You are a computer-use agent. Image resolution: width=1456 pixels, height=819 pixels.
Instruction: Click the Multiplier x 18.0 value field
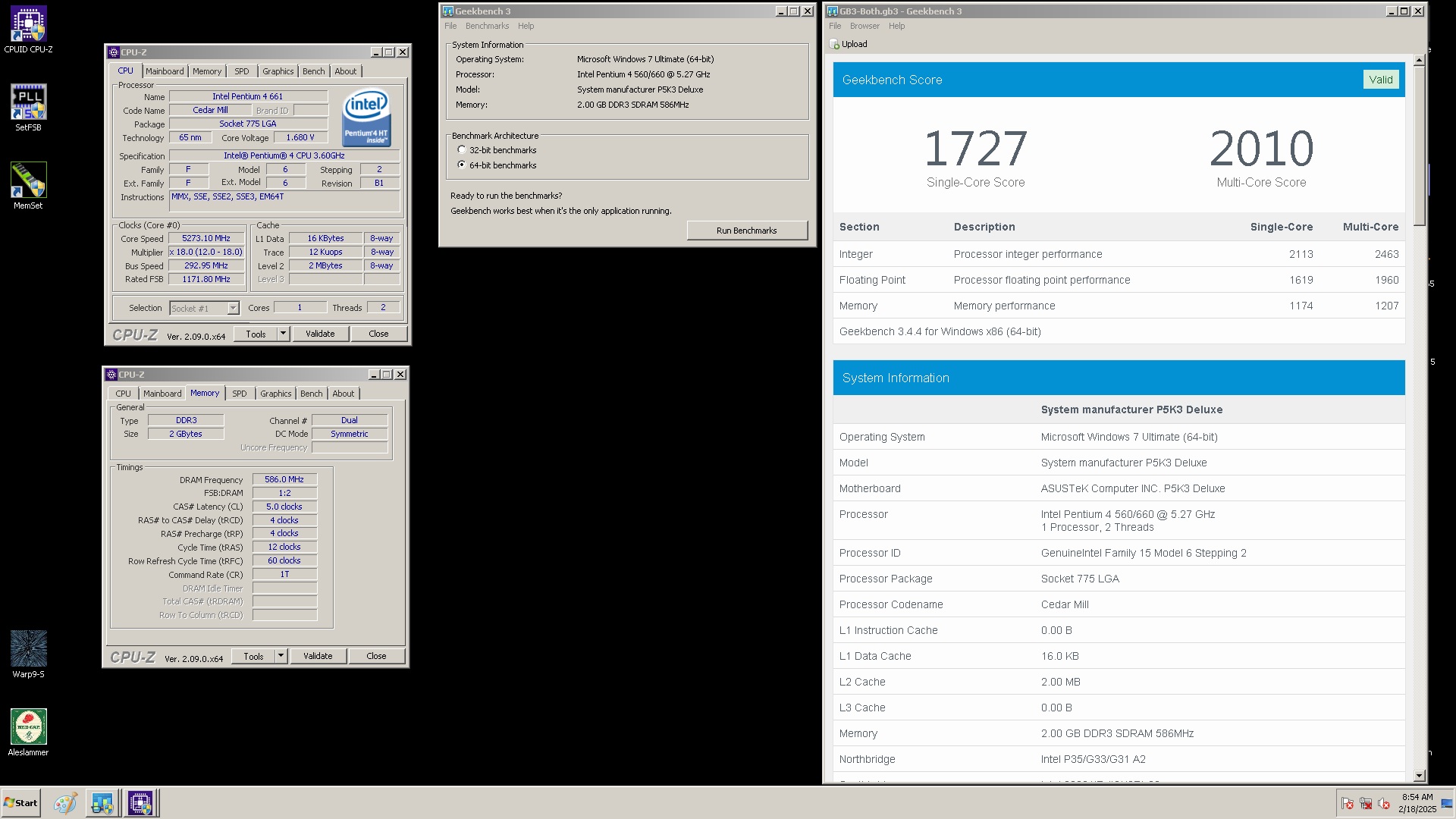click(x=206, y=252)
